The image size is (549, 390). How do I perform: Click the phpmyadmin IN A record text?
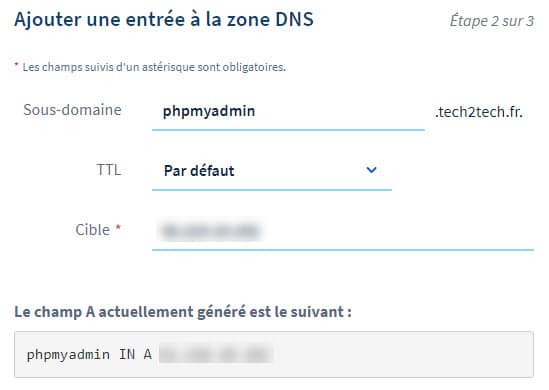(89, 355)
